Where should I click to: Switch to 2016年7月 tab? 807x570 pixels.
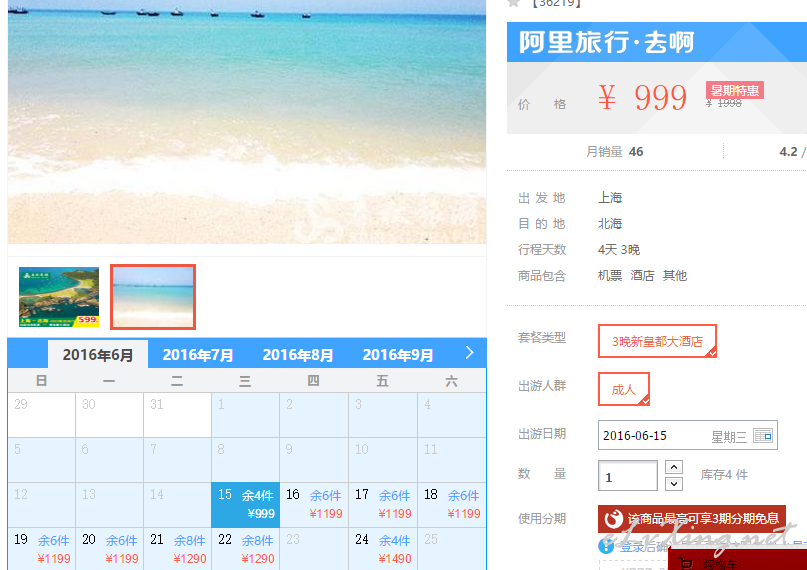click(x=198, y=354)
